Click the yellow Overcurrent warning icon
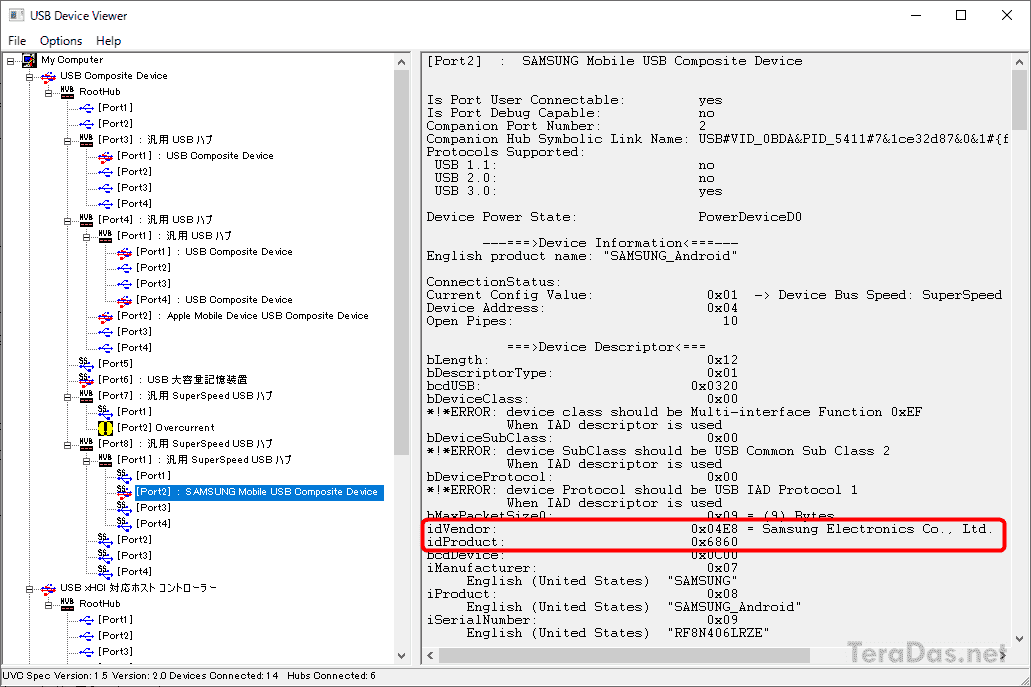Image resolution: width=1031 pixels, height=687 pixels. (x=105, y=428)
